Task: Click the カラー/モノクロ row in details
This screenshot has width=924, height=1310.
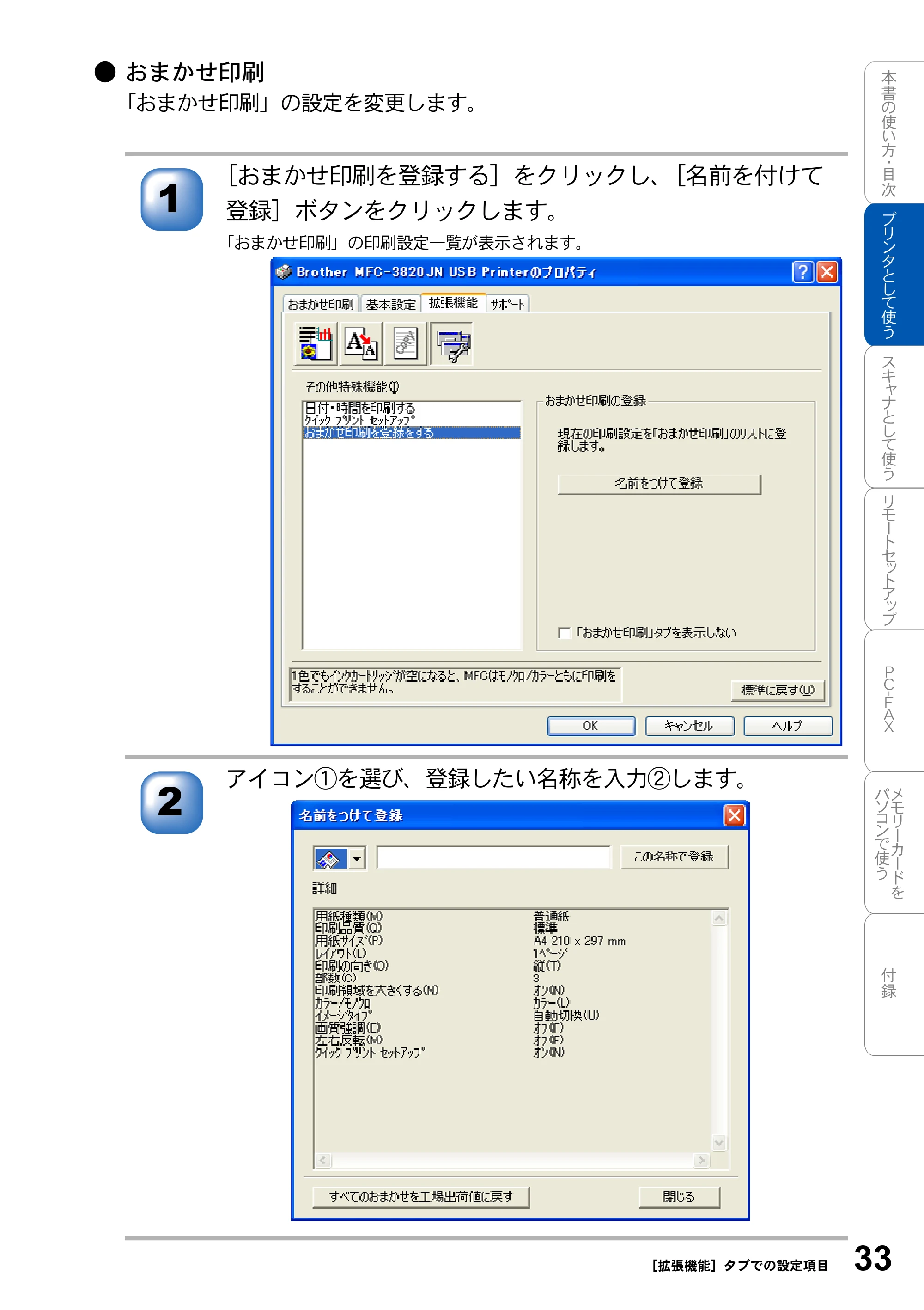Action: [x=512, y=1003]
